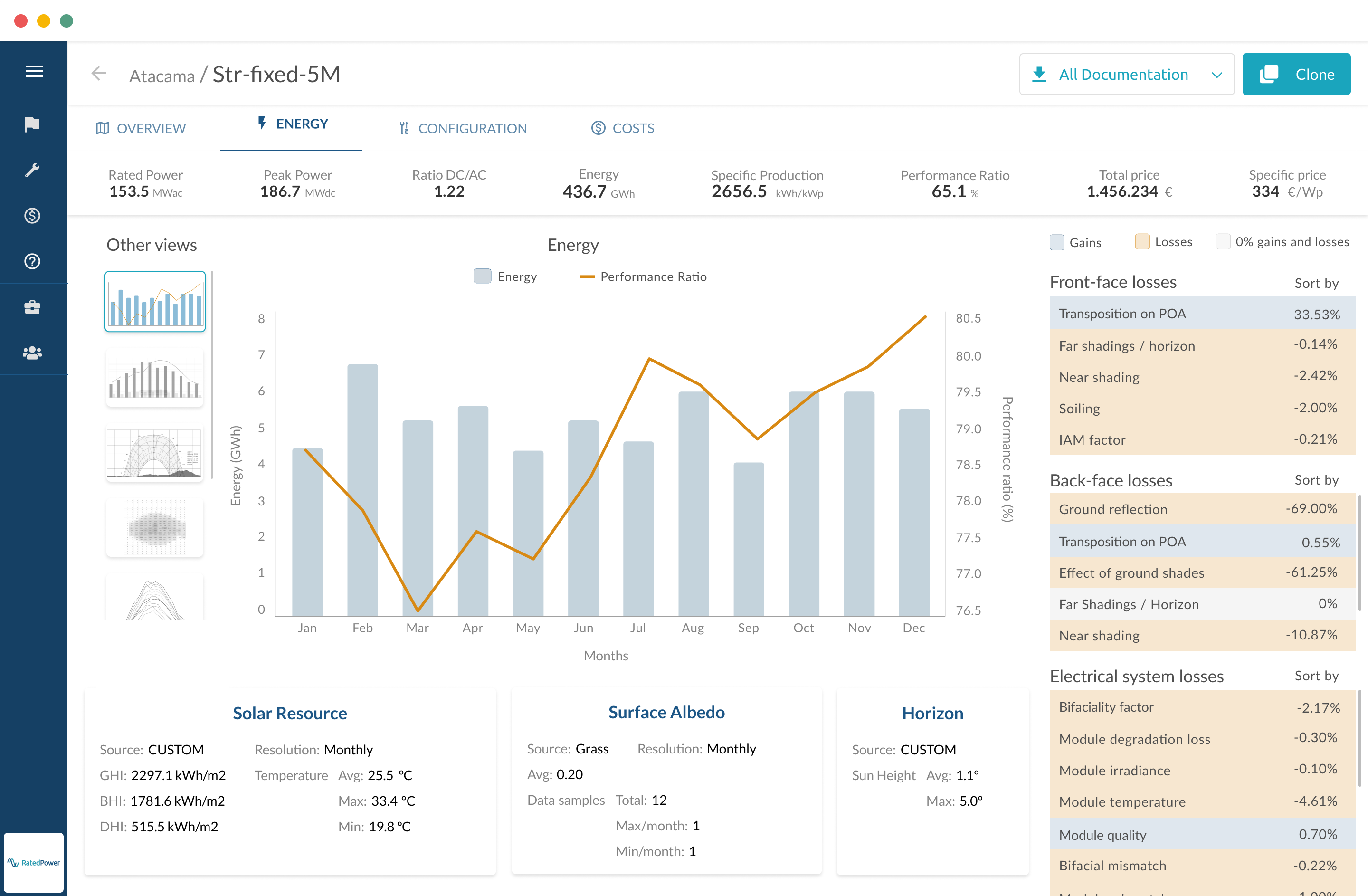Viewport: 1368px width, 896px height.
Task: Click the Atacama breadcrumb link
Action: click(161, 76)
